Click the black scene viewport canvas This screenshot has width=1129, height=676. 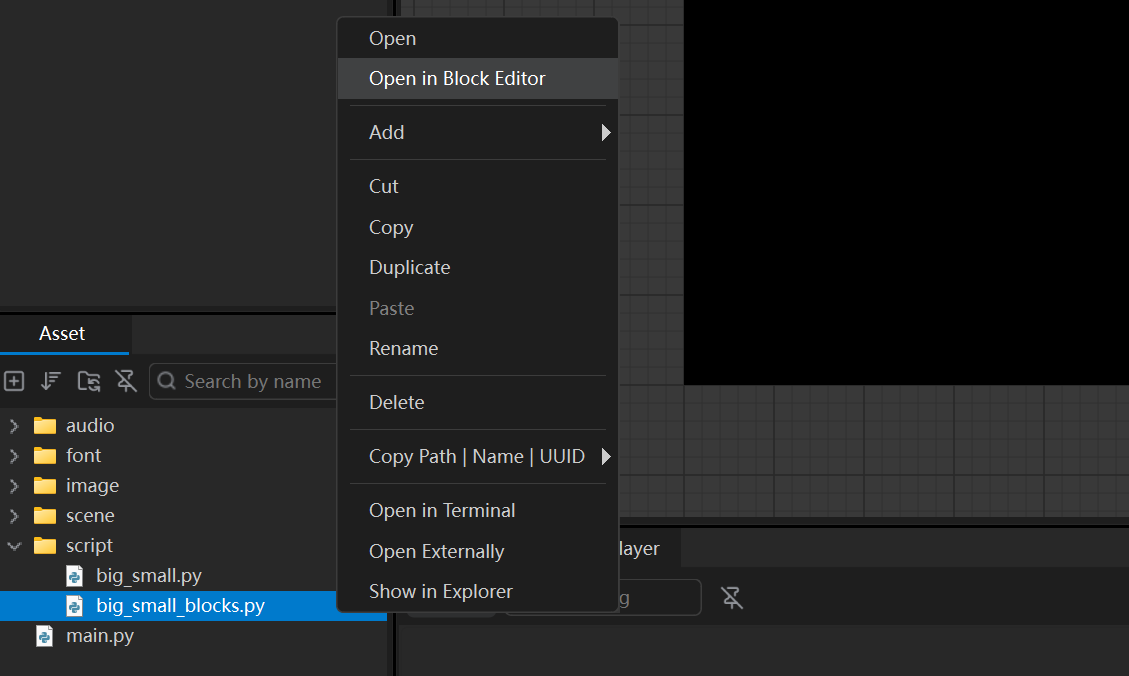point(906,192)
